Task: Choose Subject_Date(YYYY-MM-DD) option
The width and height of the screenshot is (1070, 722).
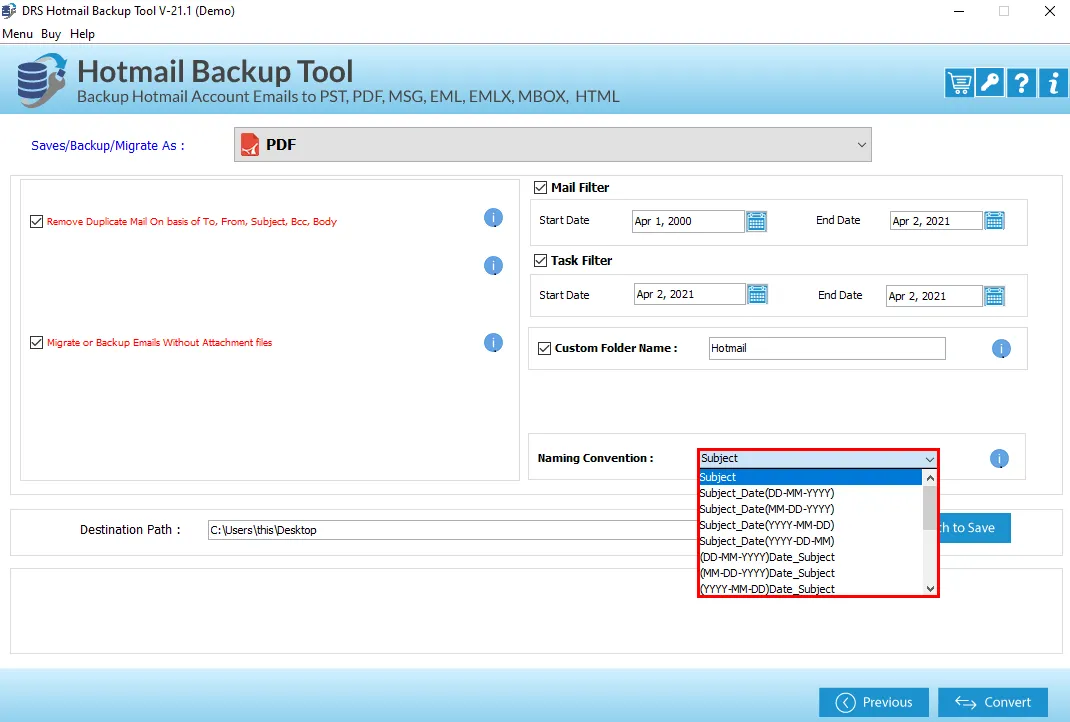Action: tap(811, 525)
